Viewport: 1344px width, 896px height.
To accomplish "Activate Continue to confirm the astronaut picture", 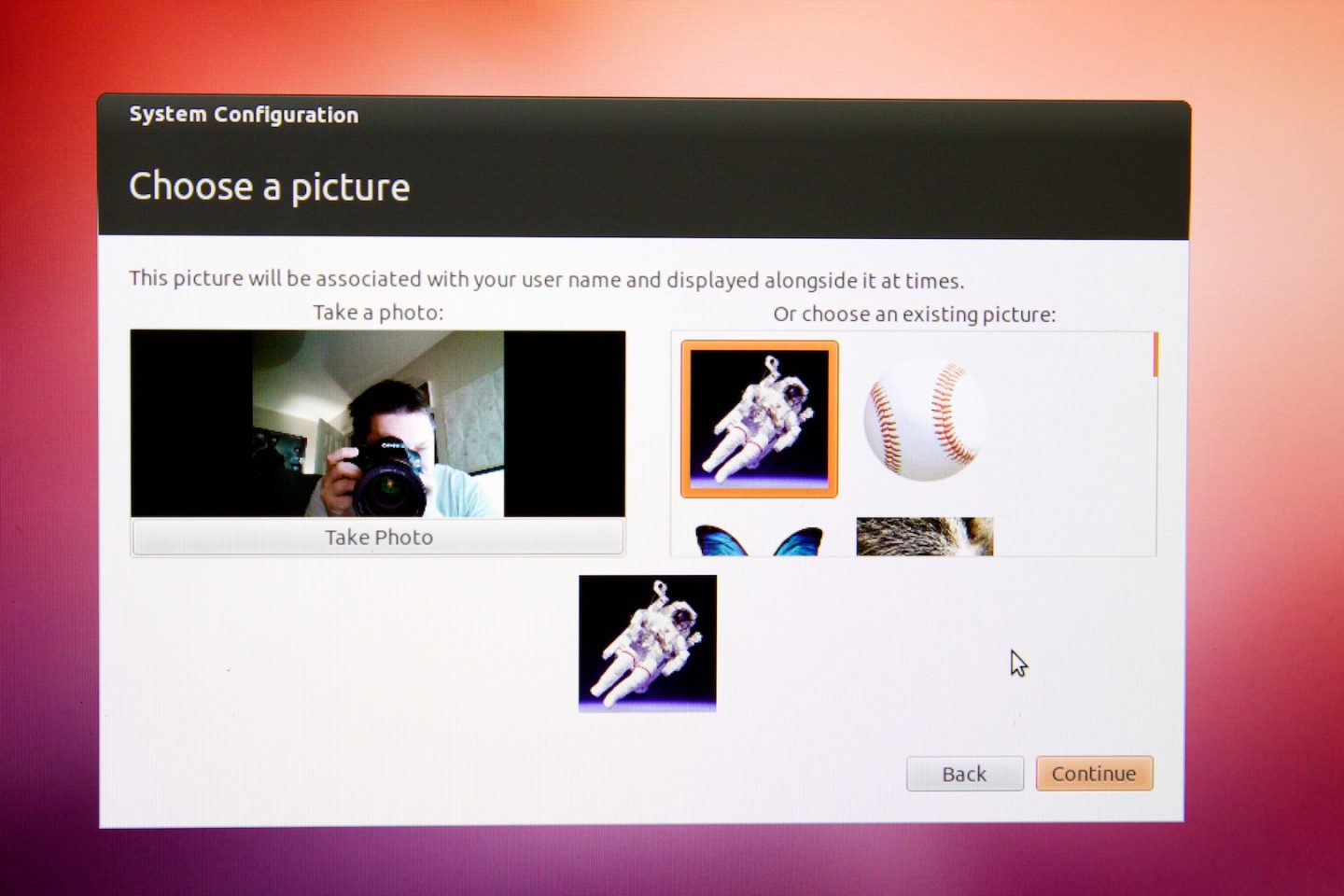I will [1094, 773].
